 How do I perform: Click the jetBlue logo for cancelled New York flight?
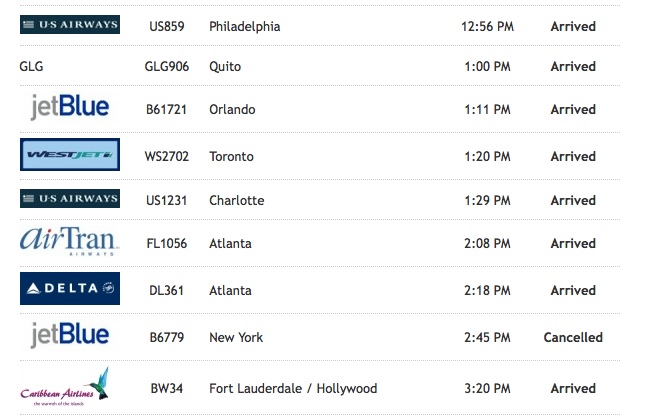pos(70,336)
